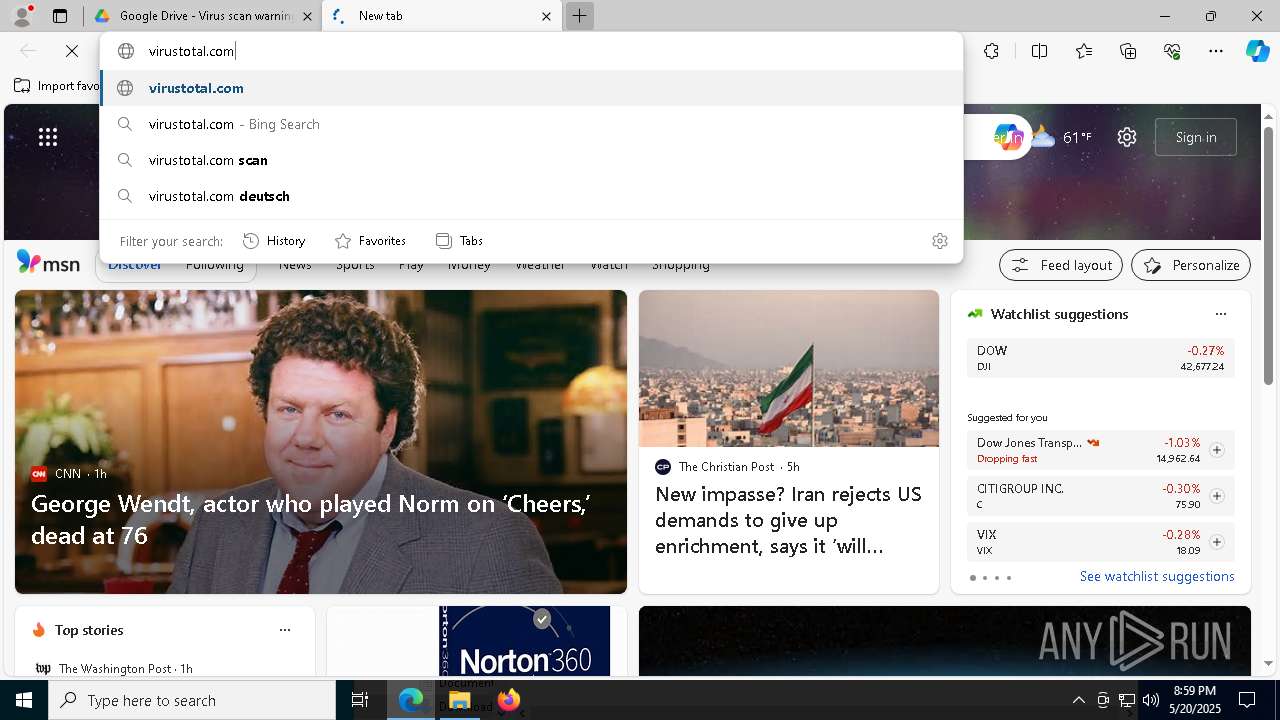
Task: Close the New tab page tab
Action: pos(546,16)
